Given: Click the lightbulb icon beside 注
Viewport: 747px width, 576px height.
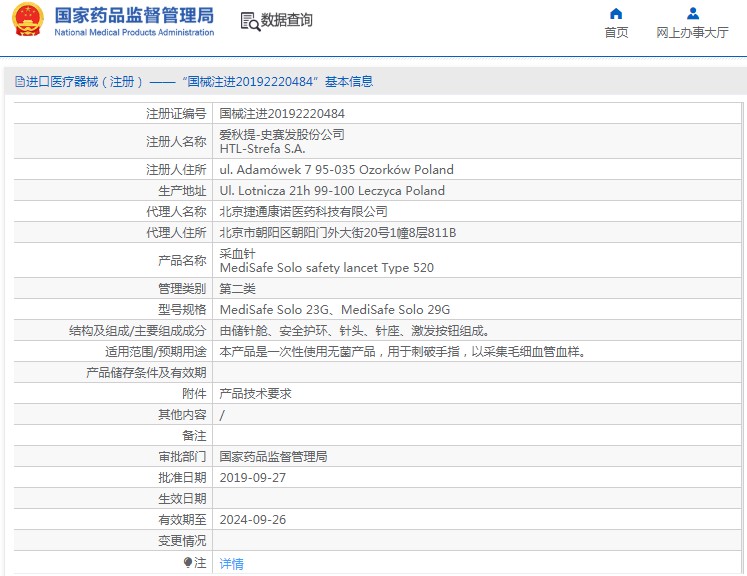Looking at the screenshot, I should 188,563.
